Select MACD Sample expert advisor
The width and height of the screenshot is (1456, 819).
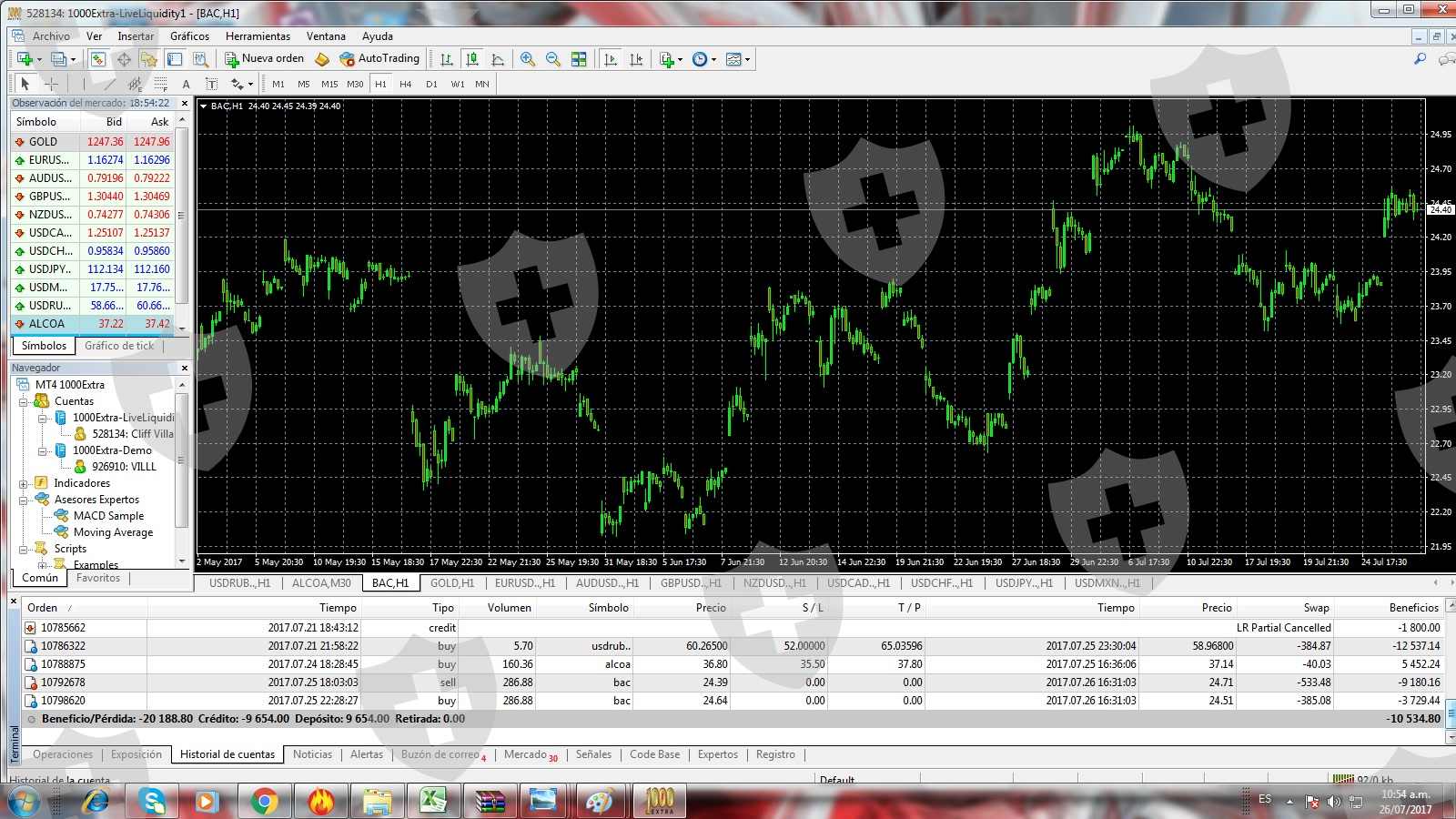click(x=108, y=516)
